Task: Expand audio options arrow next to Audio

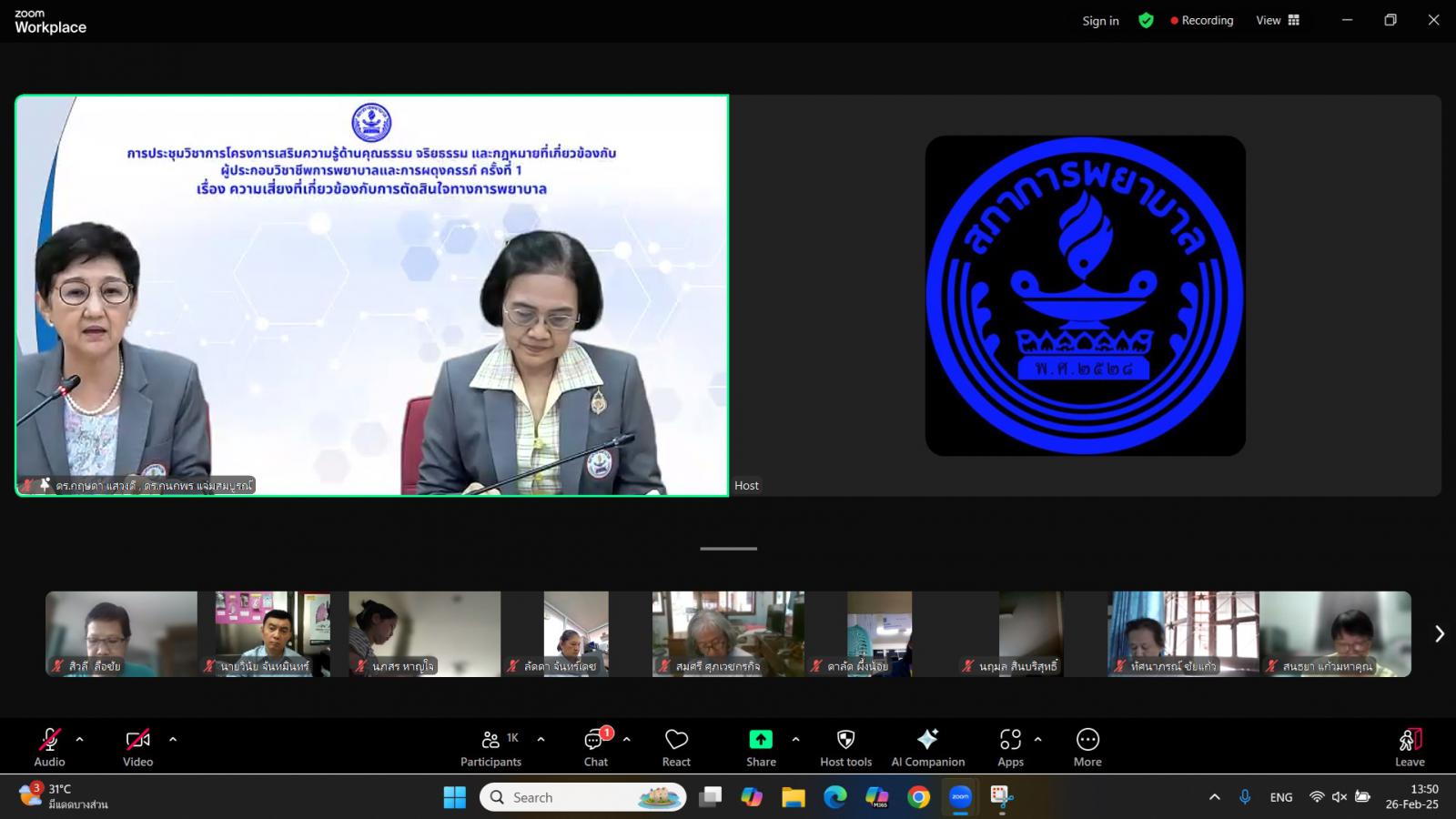Action: click(x=79, y=740)
